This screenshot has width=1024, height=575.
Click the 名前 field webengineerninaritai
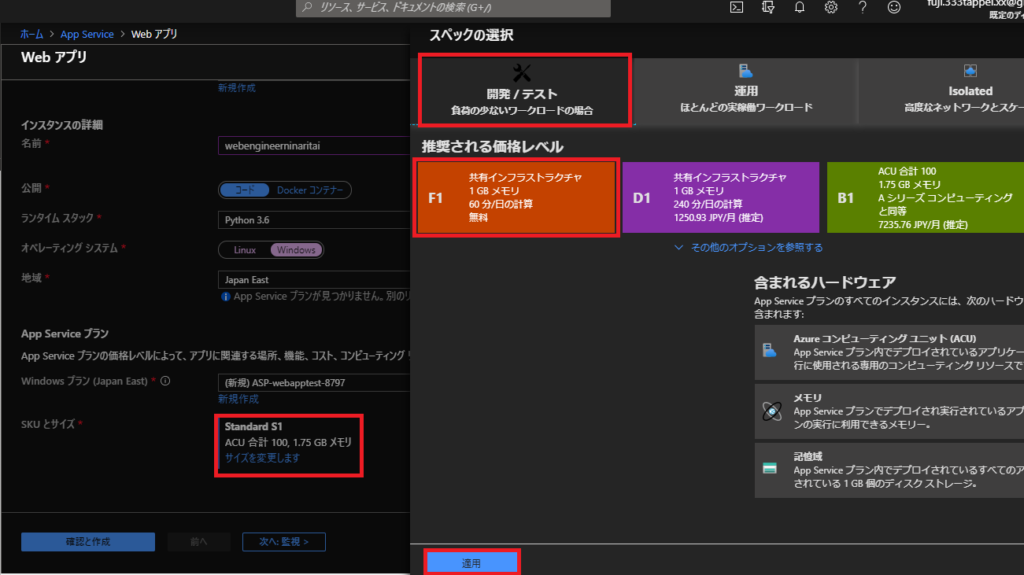[313, 146]
